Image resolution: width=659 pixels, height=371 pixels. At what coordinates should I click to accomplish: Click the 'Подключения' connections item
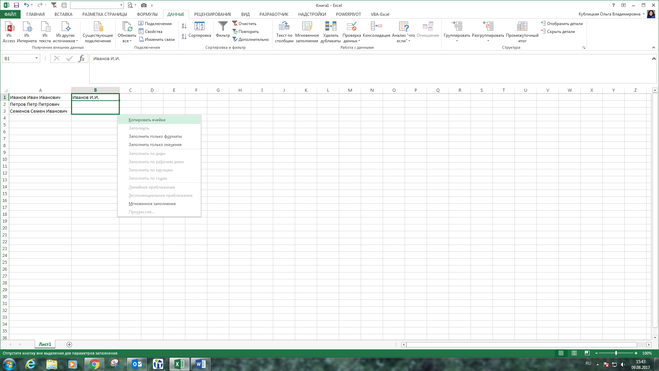pos(155,24)
